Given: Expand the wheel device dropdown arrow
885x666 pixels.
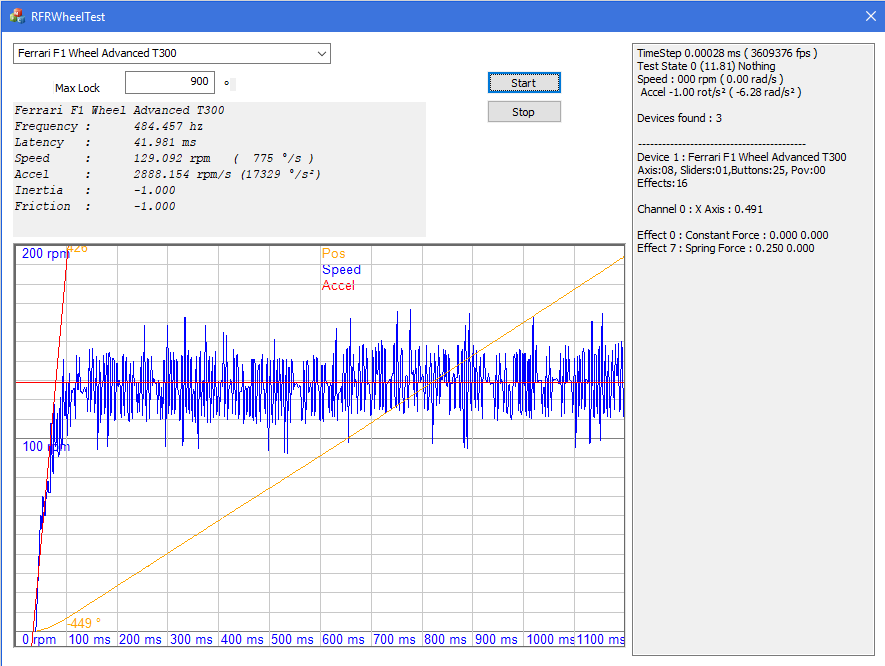Looking at the screenshot, I should pos(320,53).
